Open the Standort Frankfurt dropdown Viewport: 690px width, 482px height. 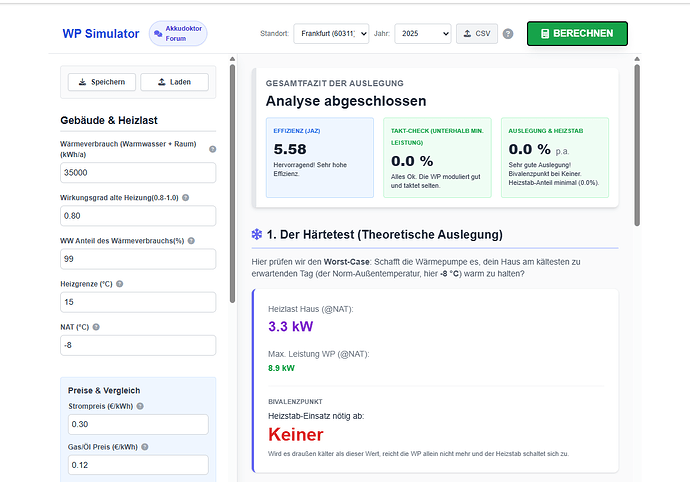click(331, 34)
